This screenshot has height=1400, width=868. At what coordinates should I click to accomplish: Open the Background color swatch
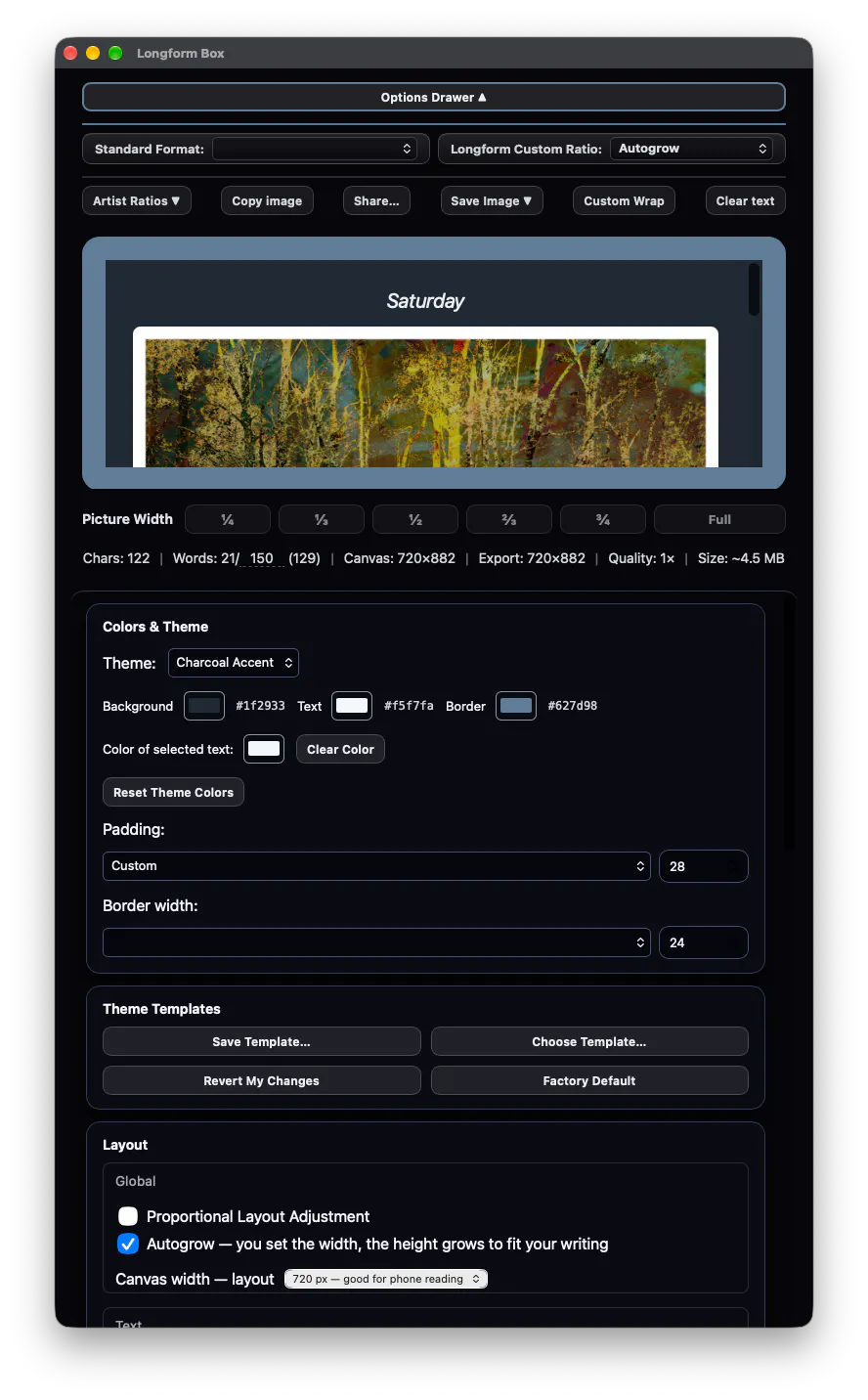point(204,706)
